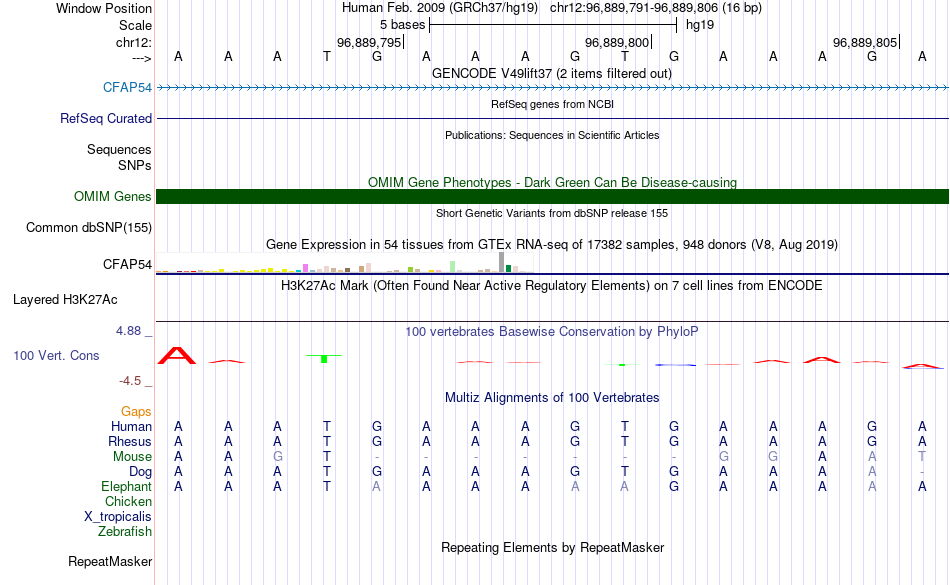Select the Human alignment row label
950x585 pixels.
coord(131,426)
